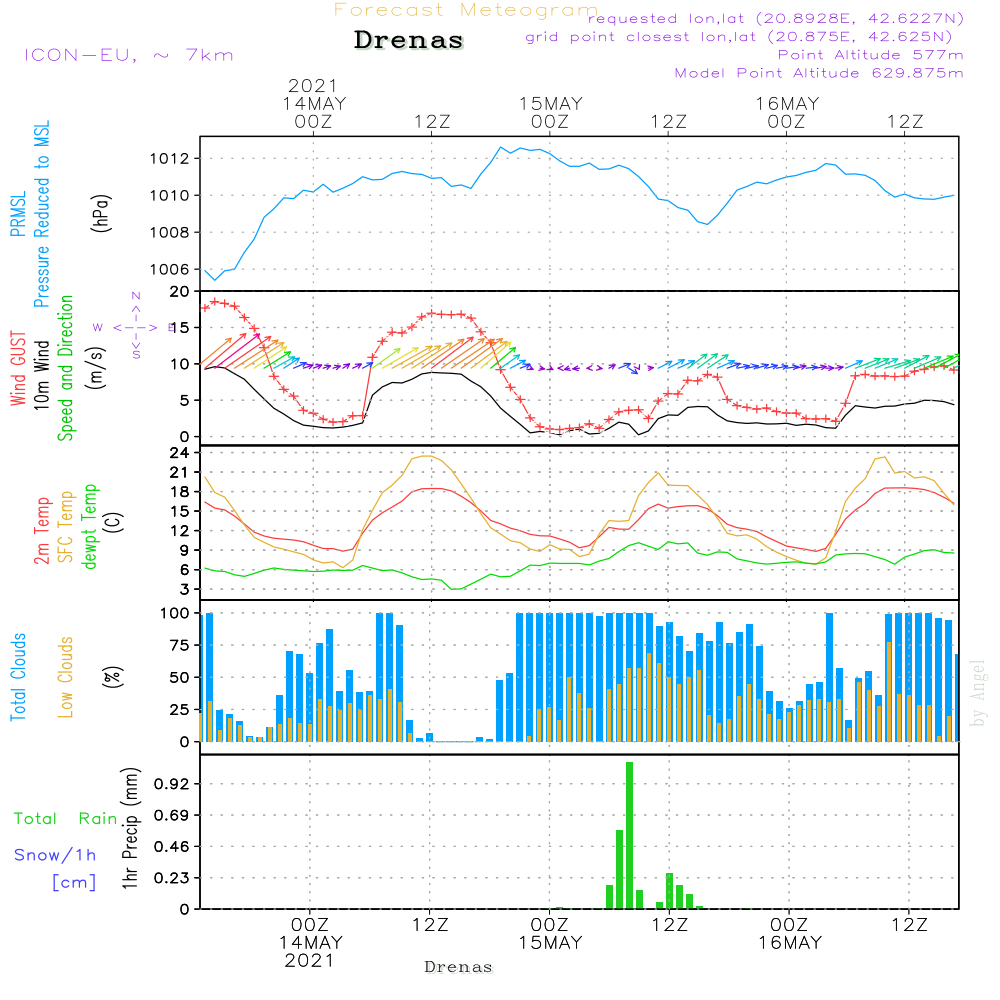The width and height of the screenshot is (1000, 1000).
Task: Click the green Total Rain legend label
Action: (x=66, y=819)
